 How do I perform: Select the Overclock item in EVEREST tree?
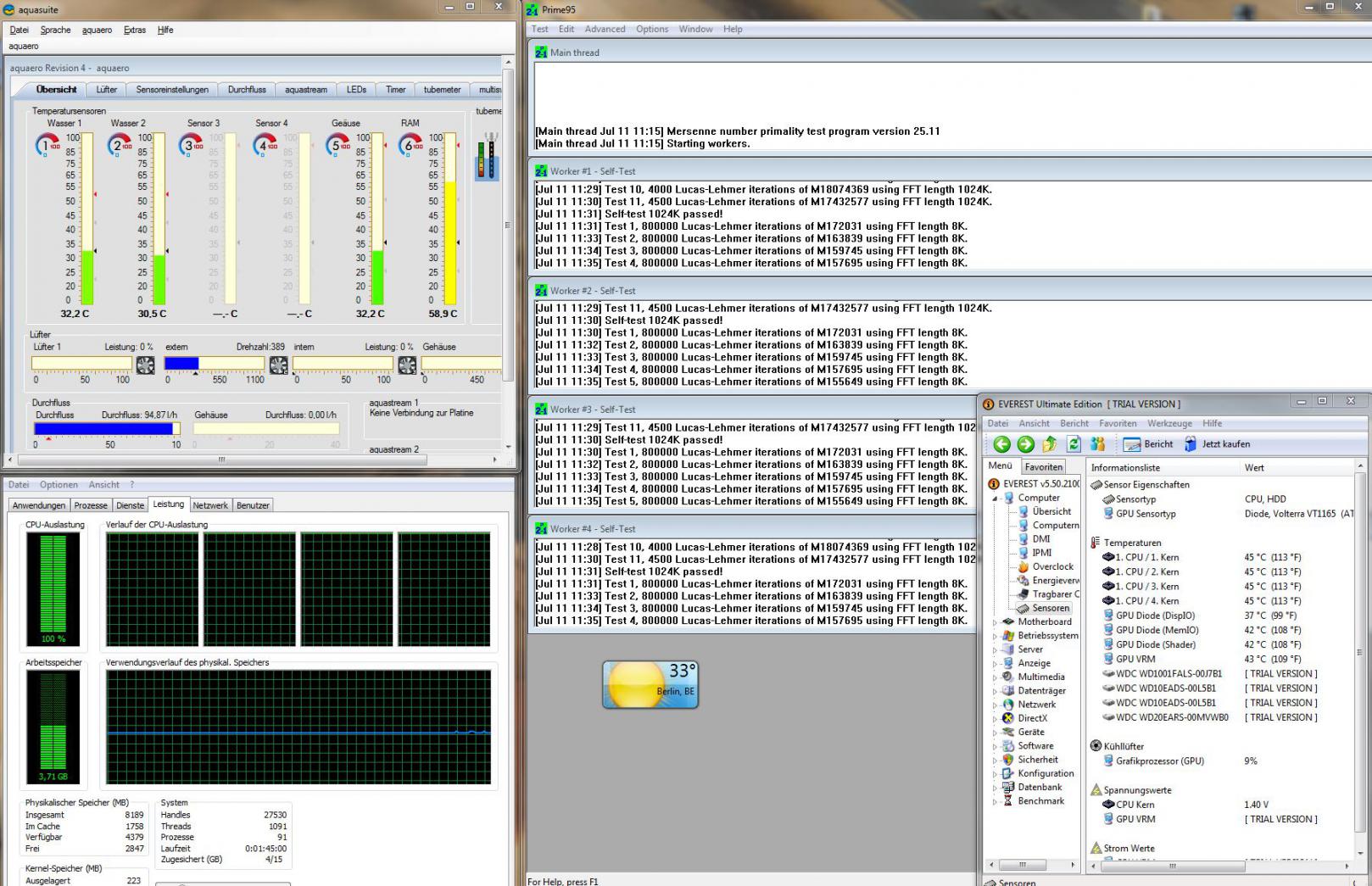pyautogui.click(x=1046, y=566)
